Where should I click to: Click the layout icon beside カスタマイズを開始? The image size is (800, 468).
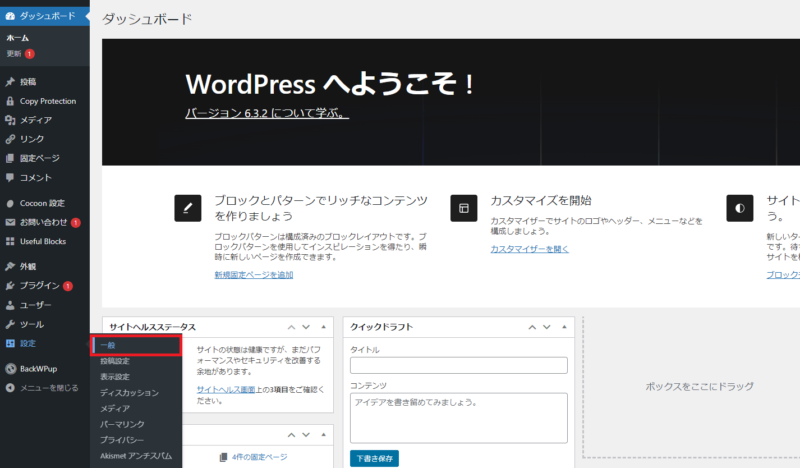point(464,208)
